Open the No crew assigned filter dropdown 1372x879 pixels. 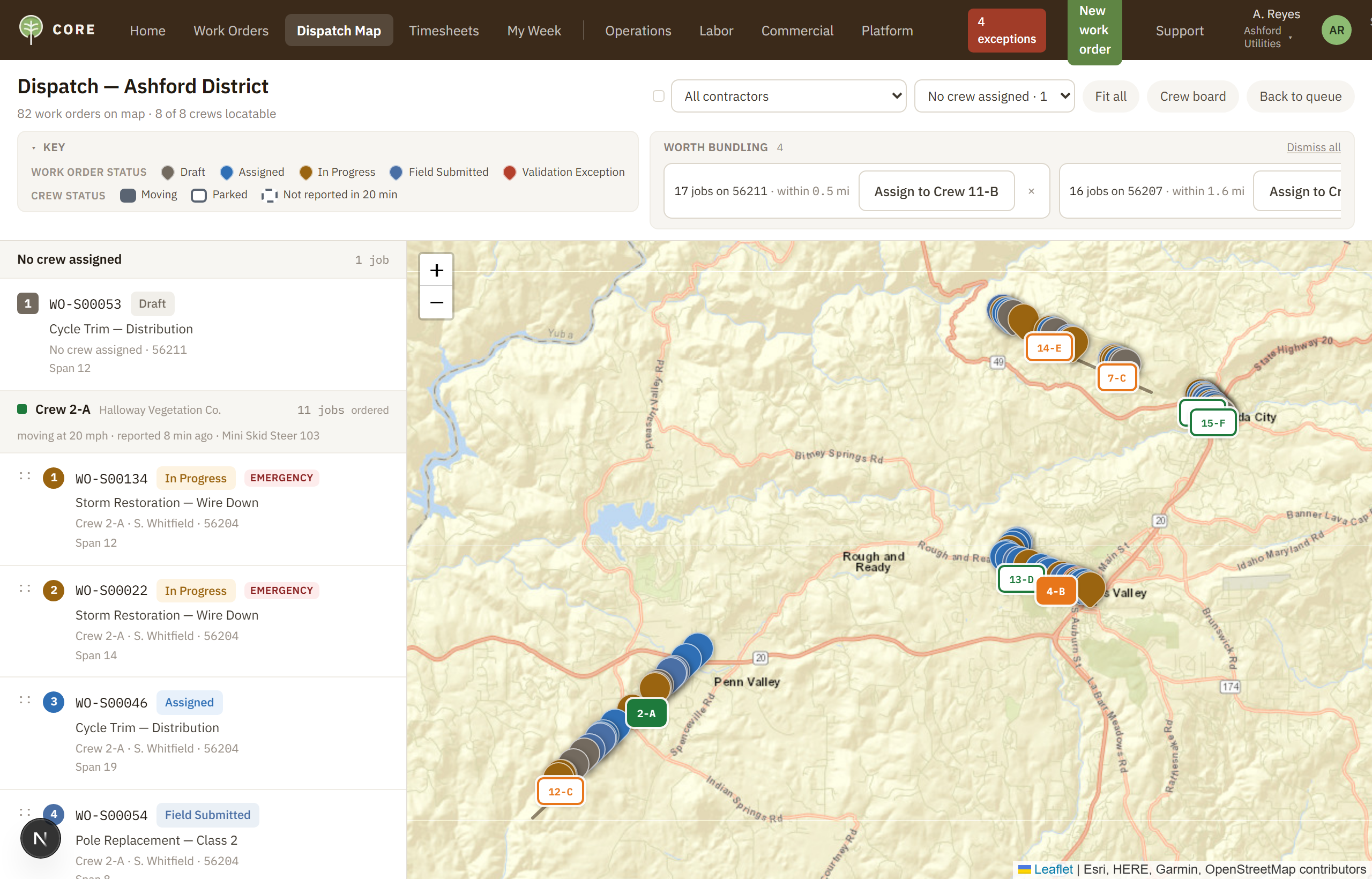pyautogui.click(x=994, y=96)
